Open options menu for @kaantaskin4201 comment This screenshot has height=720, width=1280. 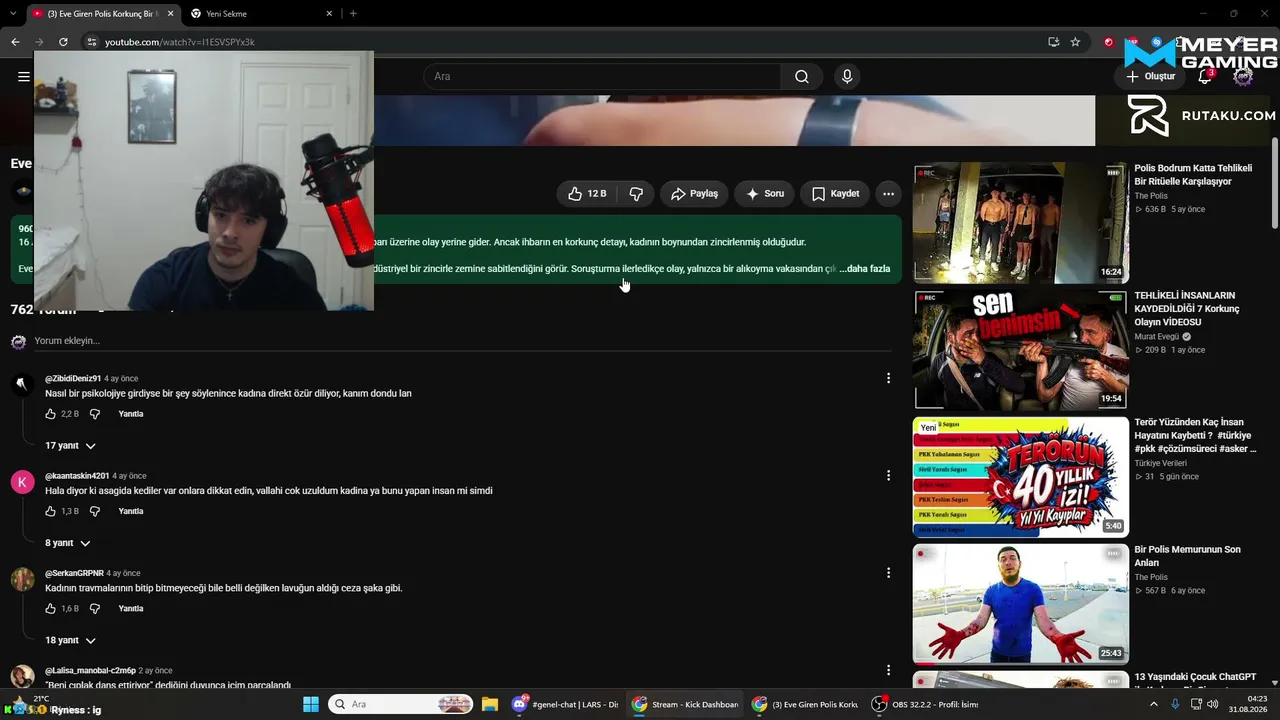(x=888, y=475)
